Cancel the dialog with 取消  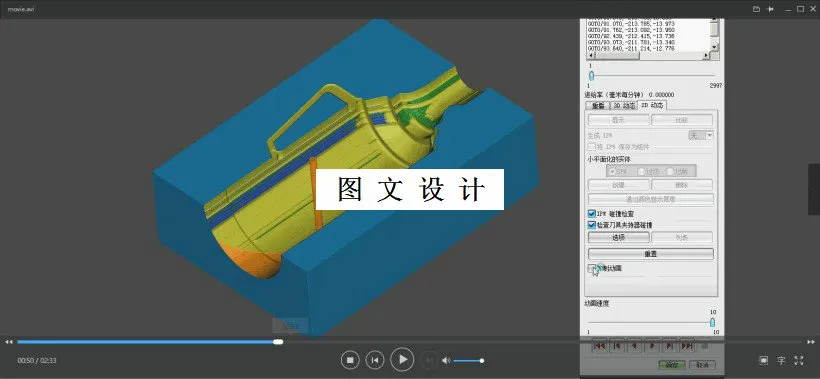click(702, 365)
